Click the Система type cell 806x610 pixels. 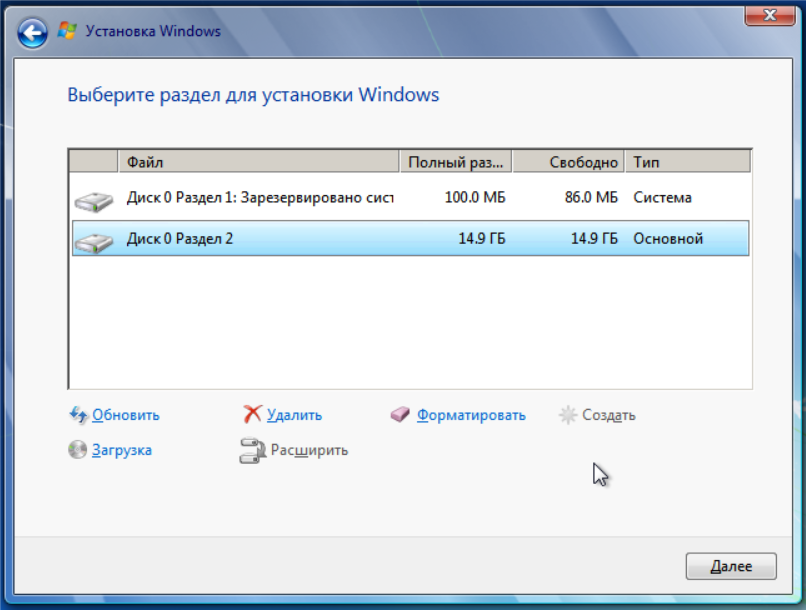tap(662, 198)
